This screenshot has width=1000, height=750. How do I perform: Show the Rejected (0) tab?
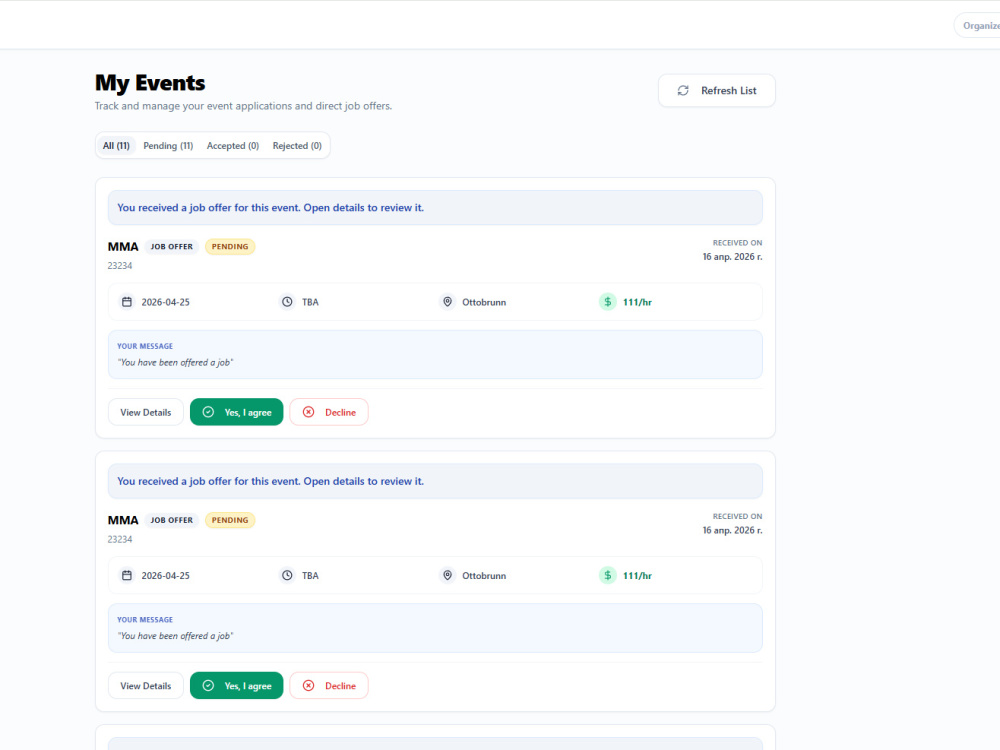click(x=297, y=145)
